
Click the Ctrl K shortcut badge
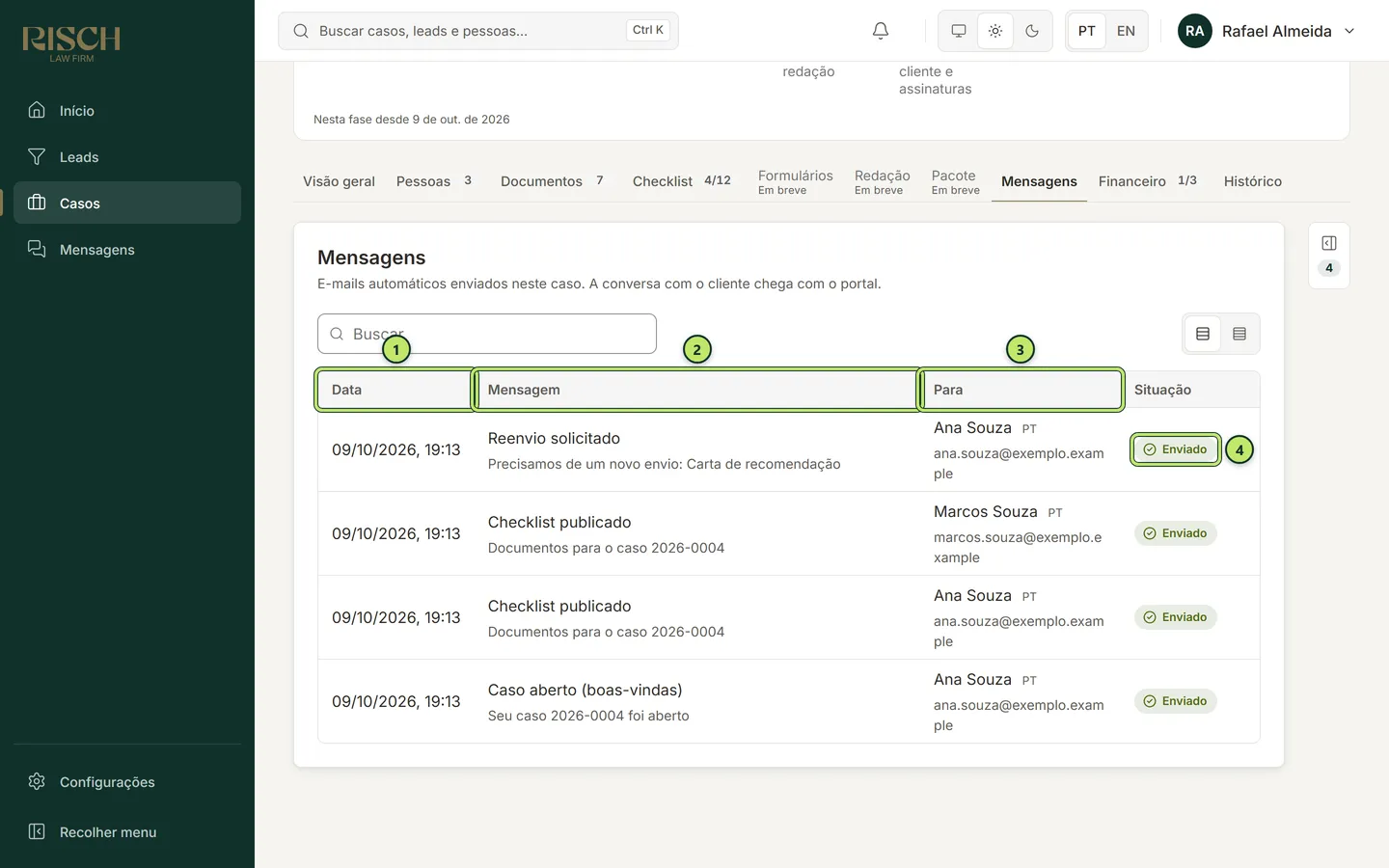coord(648,30)
